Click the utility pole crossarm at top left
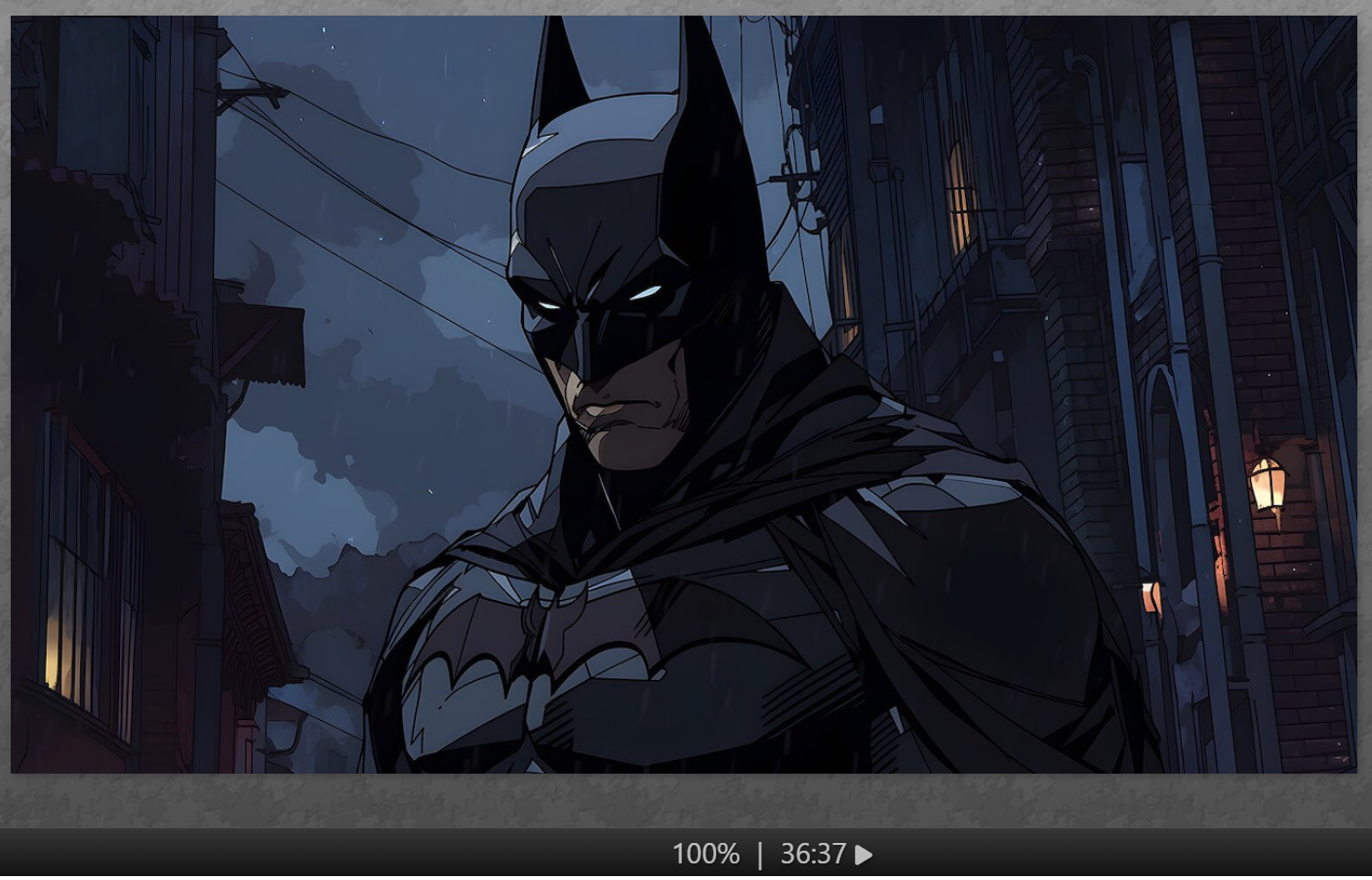Image resolution: width=1372 pixels, height=880 pixels. click(x=252, y=96)
